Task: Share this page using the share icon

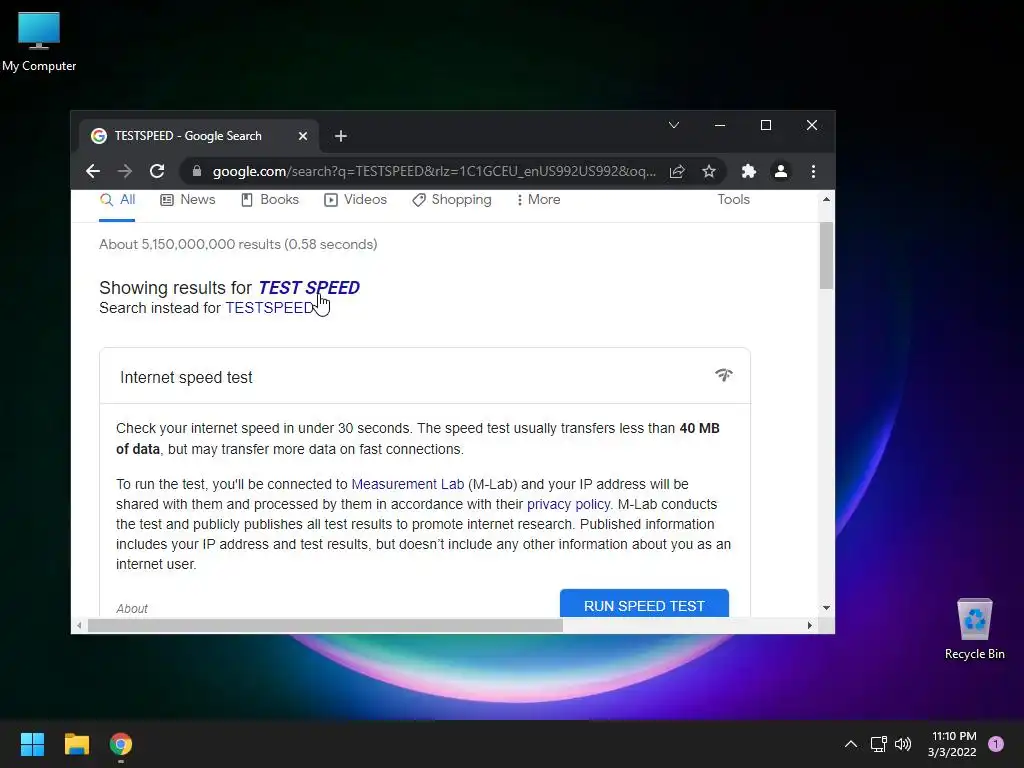Action: [677, 172]
